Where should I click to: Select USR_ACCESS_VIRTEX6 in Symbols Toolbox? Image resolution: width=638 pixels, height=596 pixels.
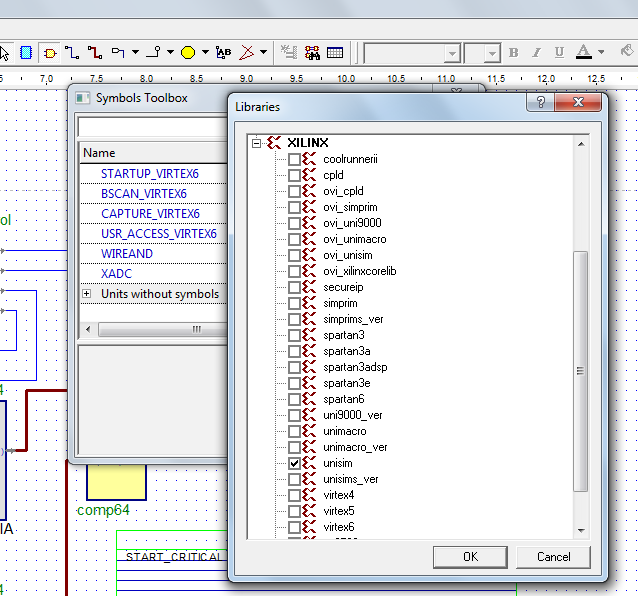pos(159,234)
